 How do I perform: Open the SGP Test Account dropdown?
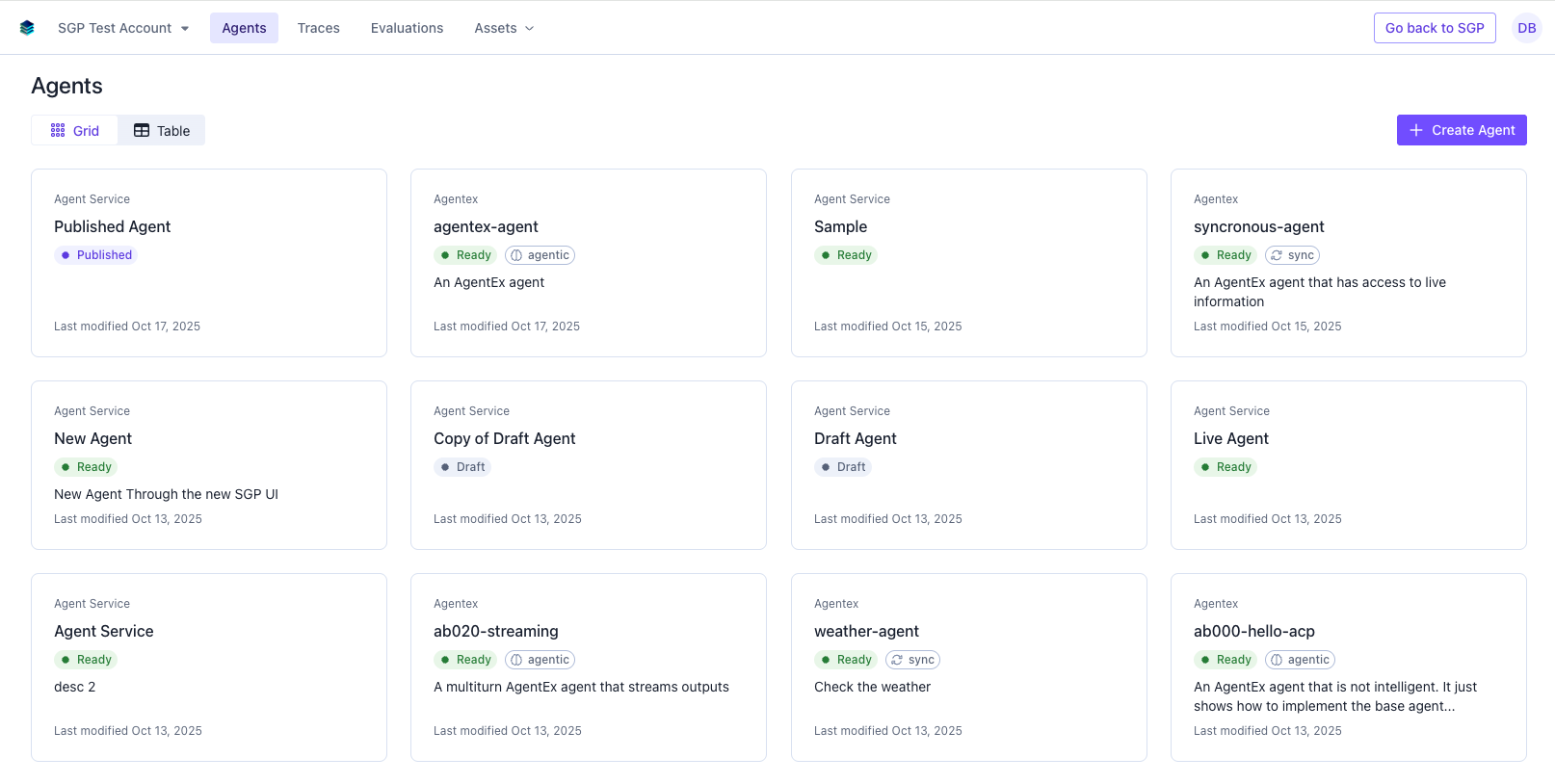coord(123,28)
